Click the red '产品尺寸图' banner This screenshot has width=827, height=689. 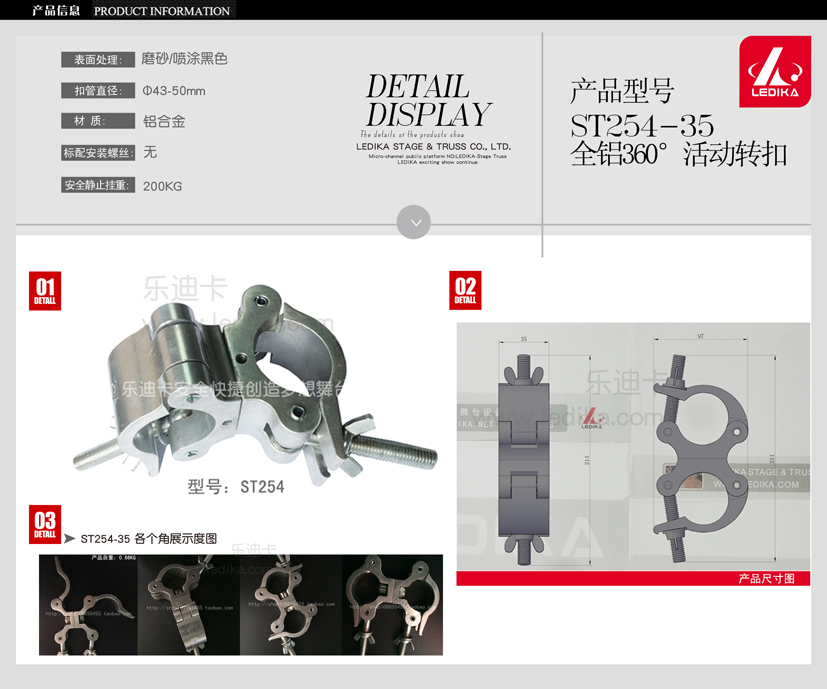point(633,579)
